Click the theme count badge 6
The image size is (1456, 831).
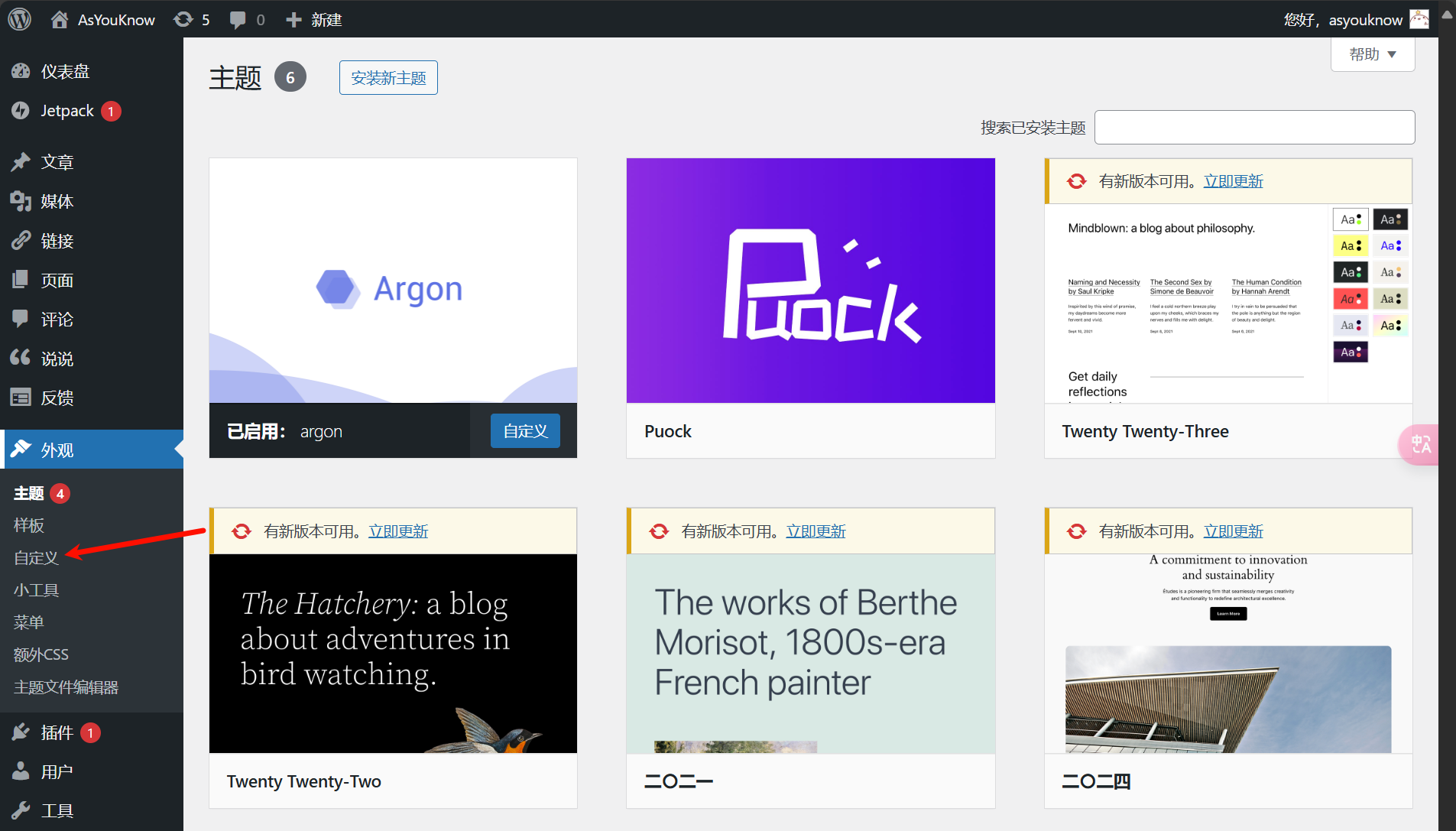coord(290,77)
